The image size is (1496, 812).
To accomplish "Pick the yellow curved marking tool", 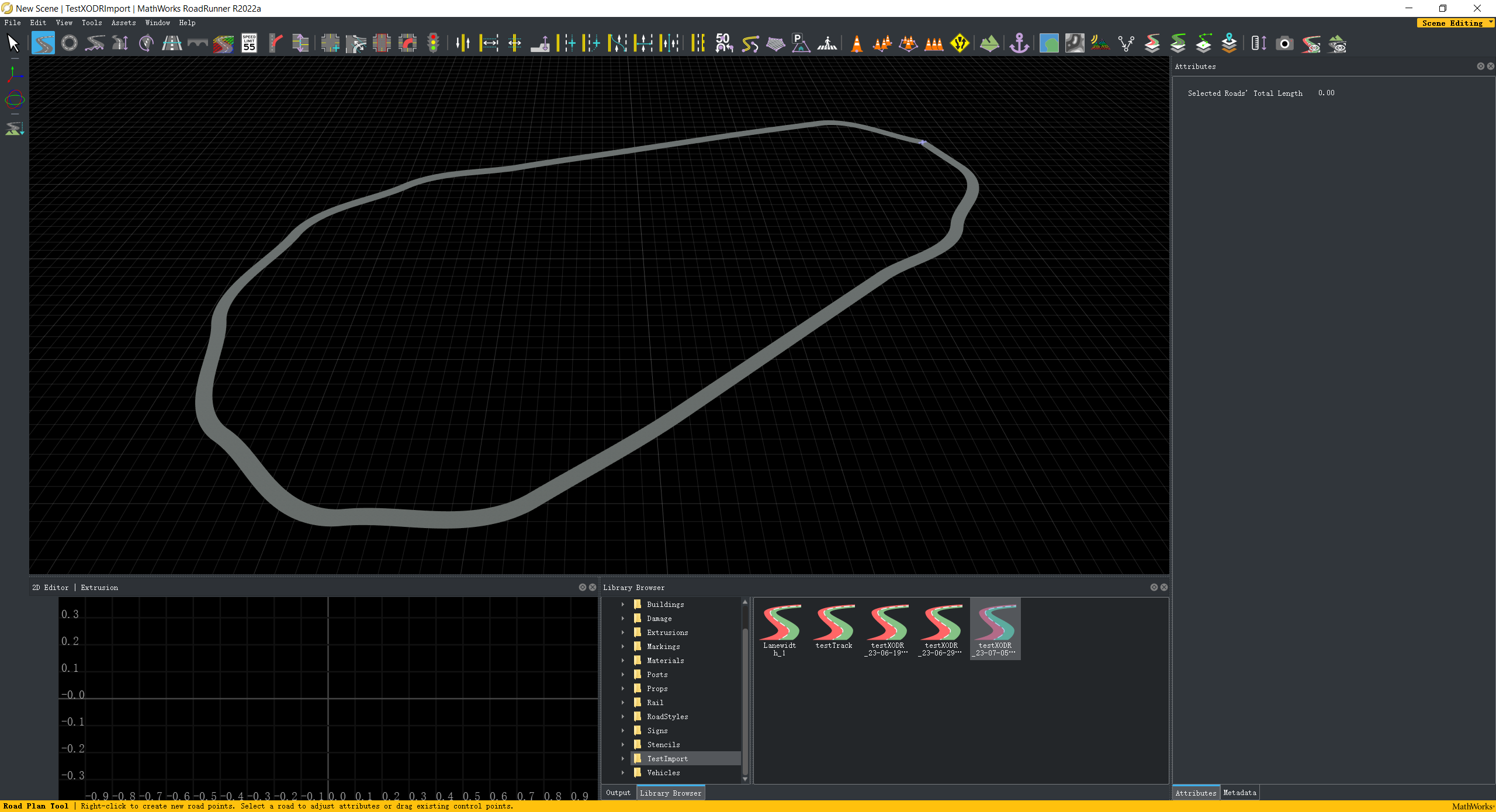I will coord(750,43).
